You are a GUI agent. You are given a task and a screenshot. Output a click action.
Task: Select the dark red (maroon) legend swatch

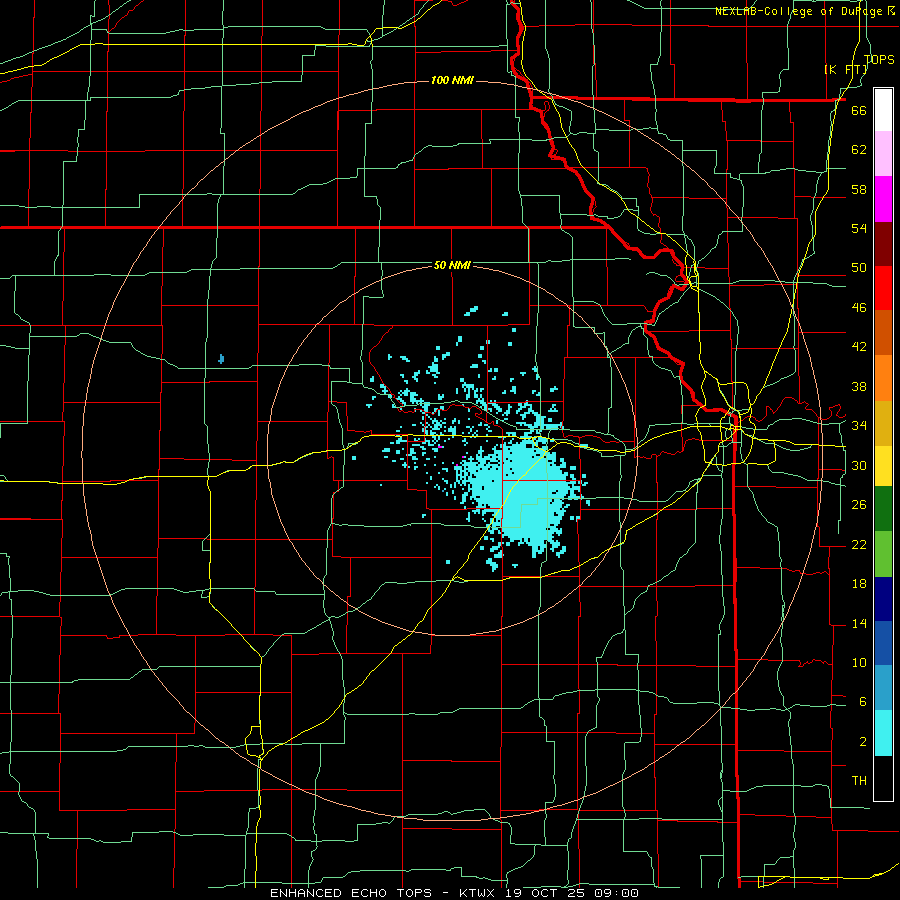coord(883,243)
